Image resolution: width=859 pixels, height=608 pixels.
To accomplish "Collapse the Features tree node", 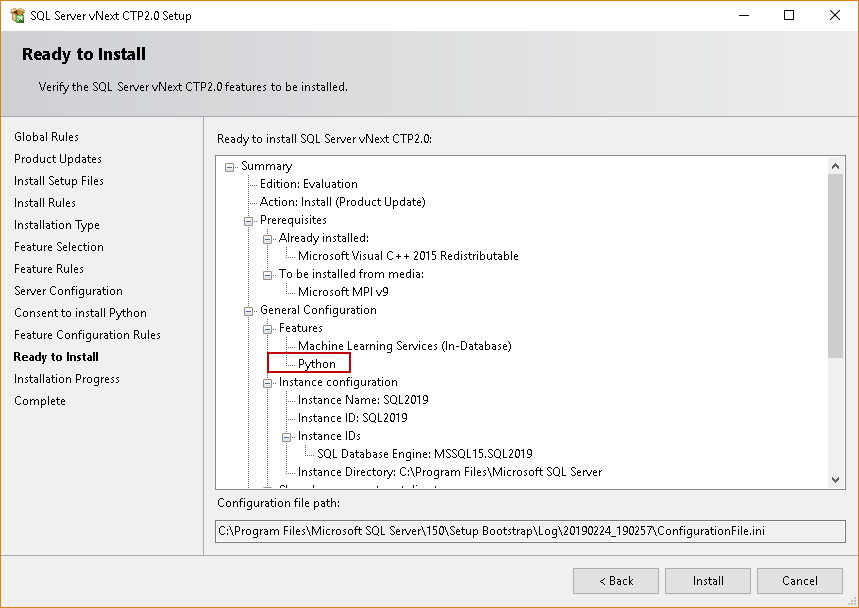I will tap(268, 328).
